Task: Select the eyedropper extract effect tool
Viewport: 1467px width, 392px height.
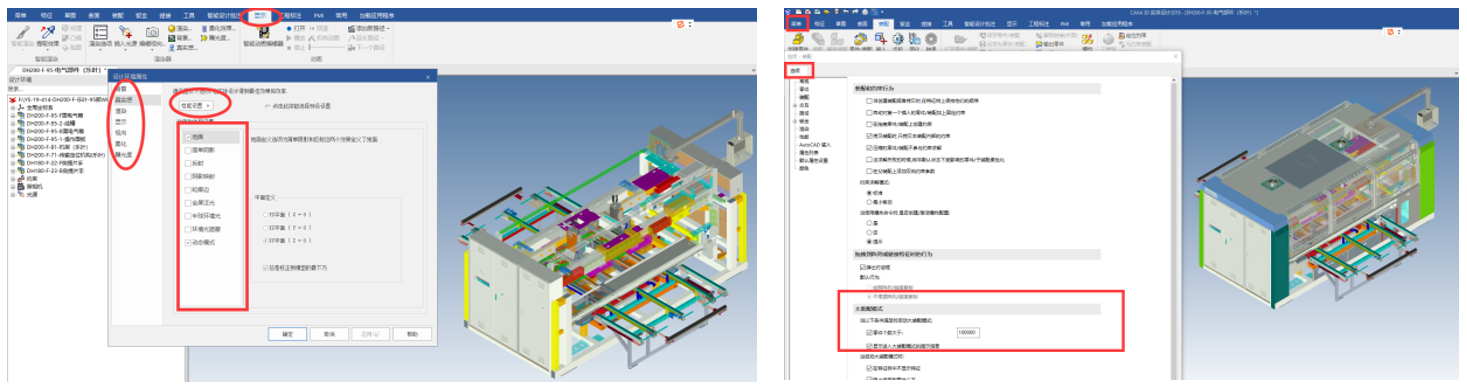Action: click(x=48, y=32)
